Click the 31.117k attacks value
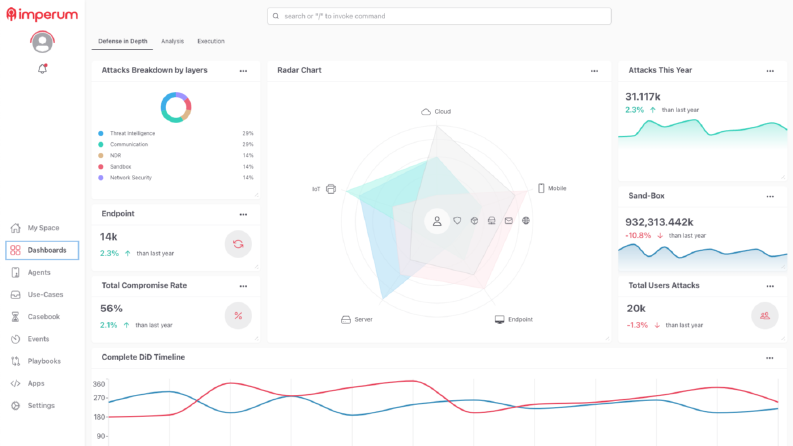Viewport: 793px width, 446px height. coord(643,97)
